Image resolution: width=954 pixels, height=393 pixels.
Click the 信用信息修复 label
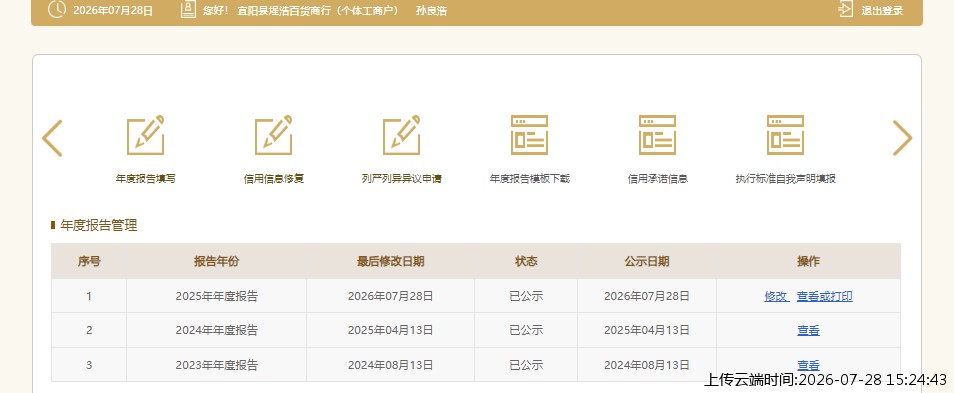click(273, 179)
